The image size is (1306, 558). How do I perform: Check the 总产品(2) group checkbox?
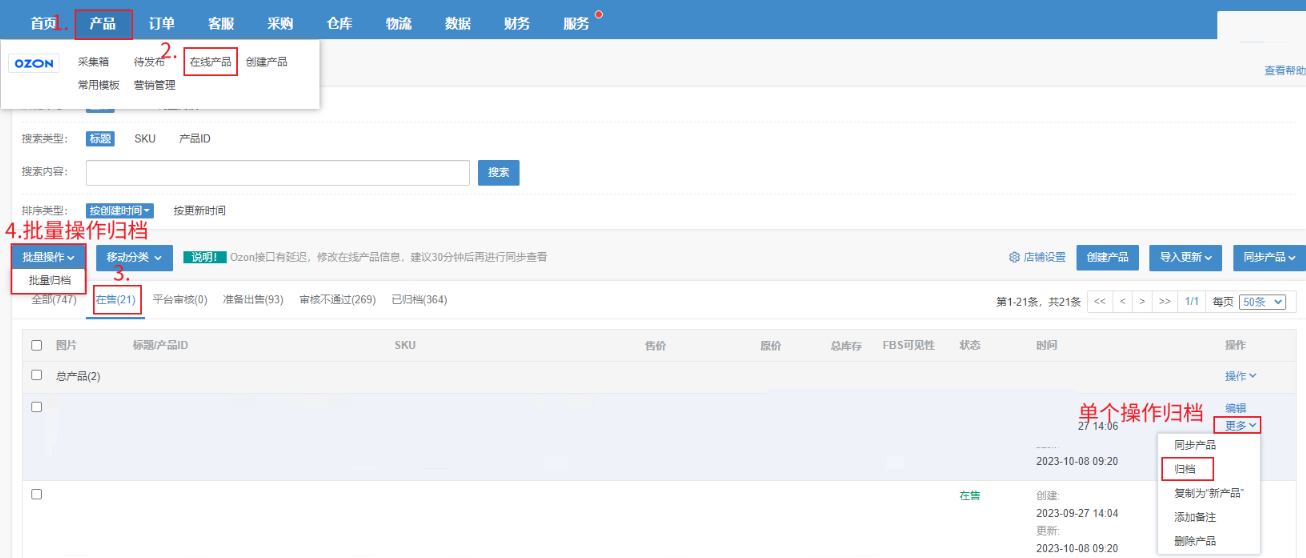coord(37,375)
